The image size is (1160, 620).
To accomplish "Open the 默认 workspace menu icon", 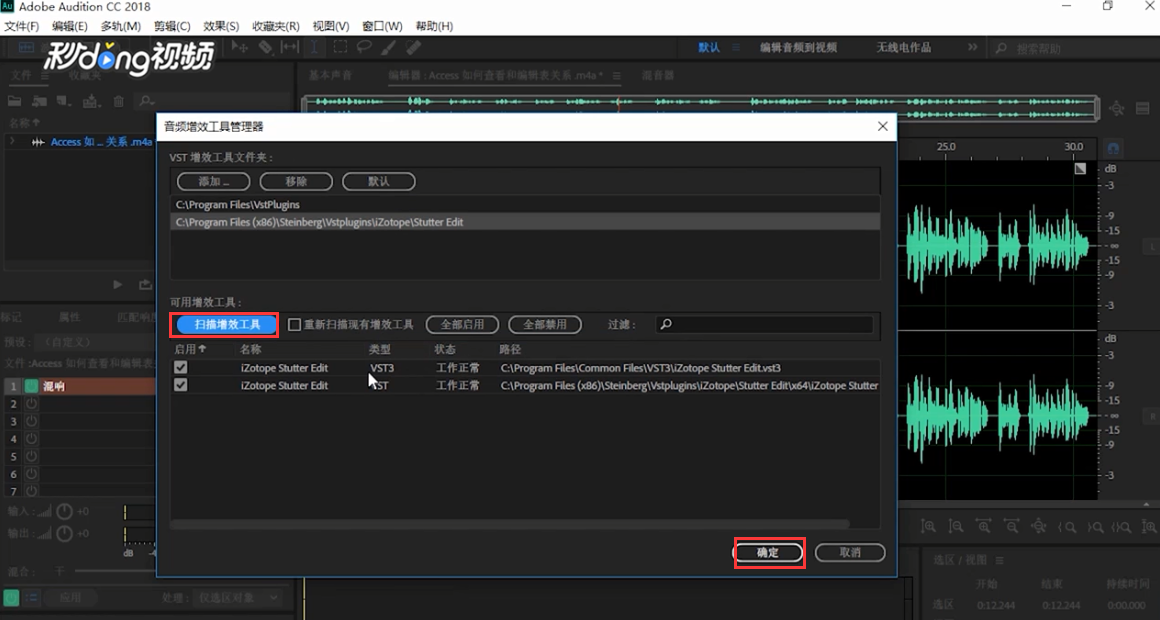I will click(735, 47).
